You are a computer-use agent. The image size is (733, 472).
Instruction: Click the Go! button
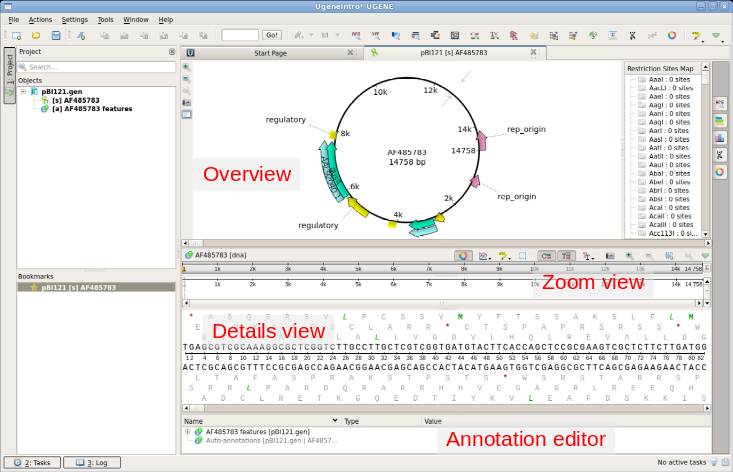coord(272,35)
